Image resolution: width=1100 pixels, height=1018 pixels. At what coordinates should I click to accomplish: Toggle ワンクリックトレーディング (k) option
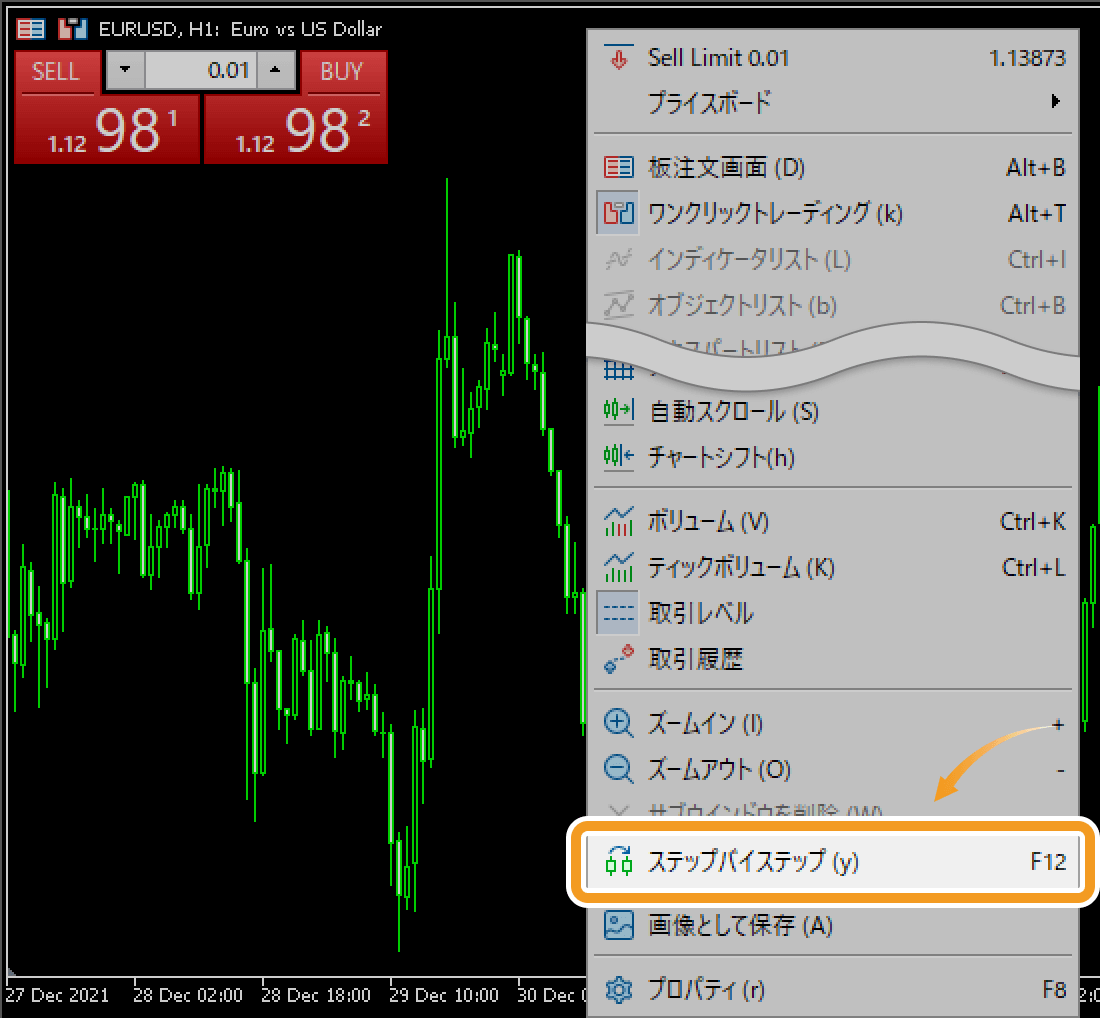[833, 213]
